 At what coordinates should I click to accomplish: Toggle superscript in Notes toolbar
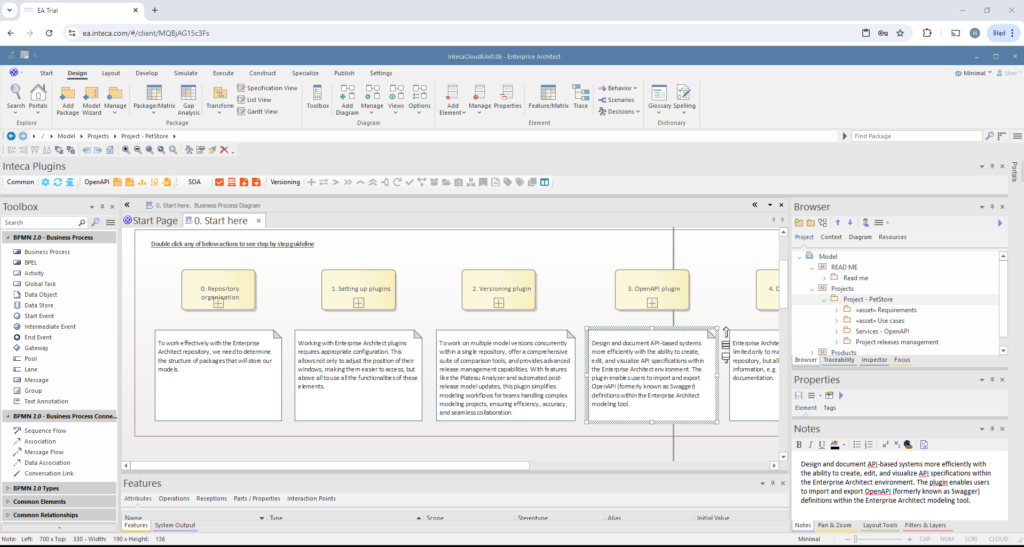(x=885, y=445)
